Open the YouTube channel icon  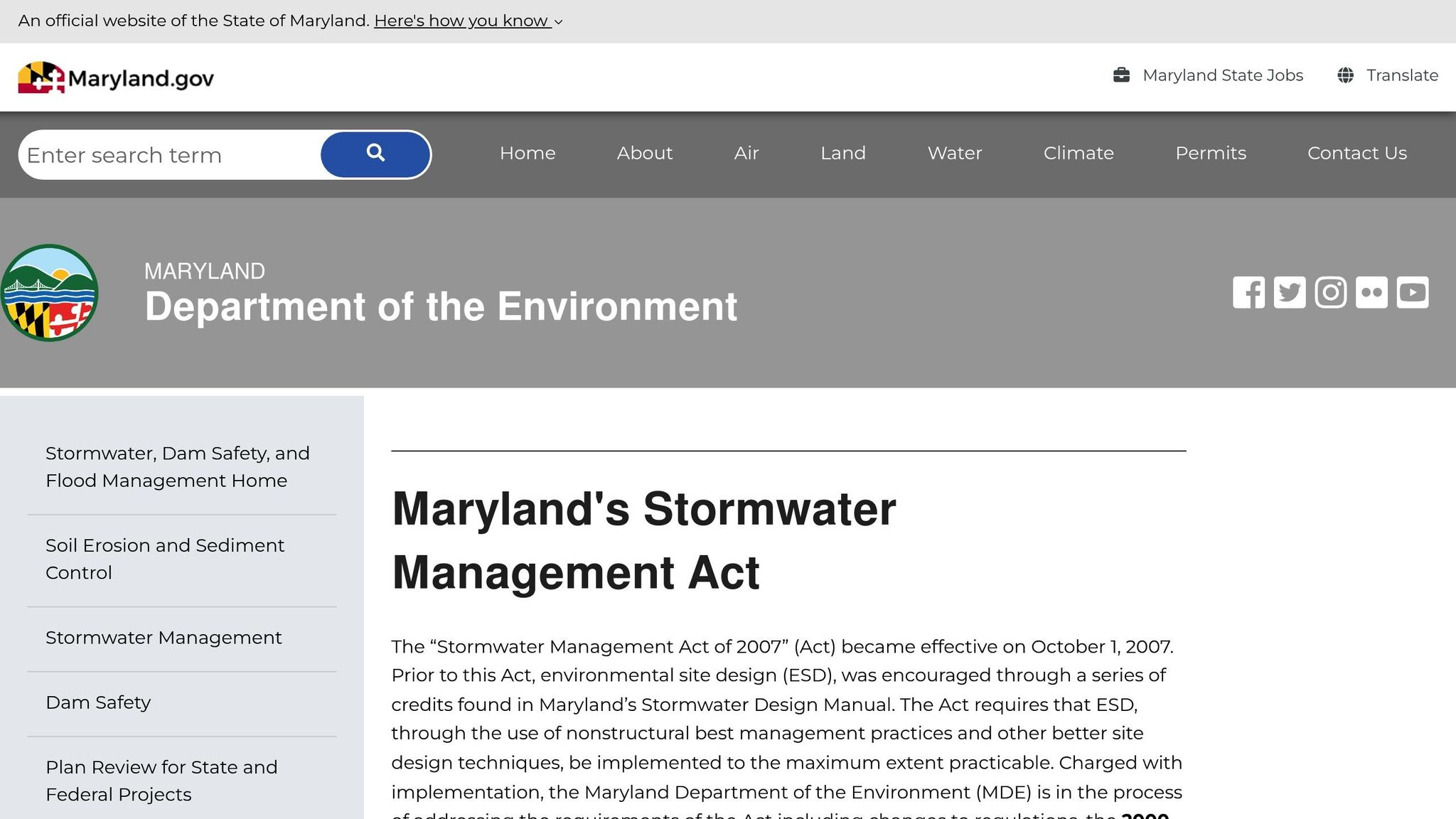pyautogui.click(x=1412, y=292)
